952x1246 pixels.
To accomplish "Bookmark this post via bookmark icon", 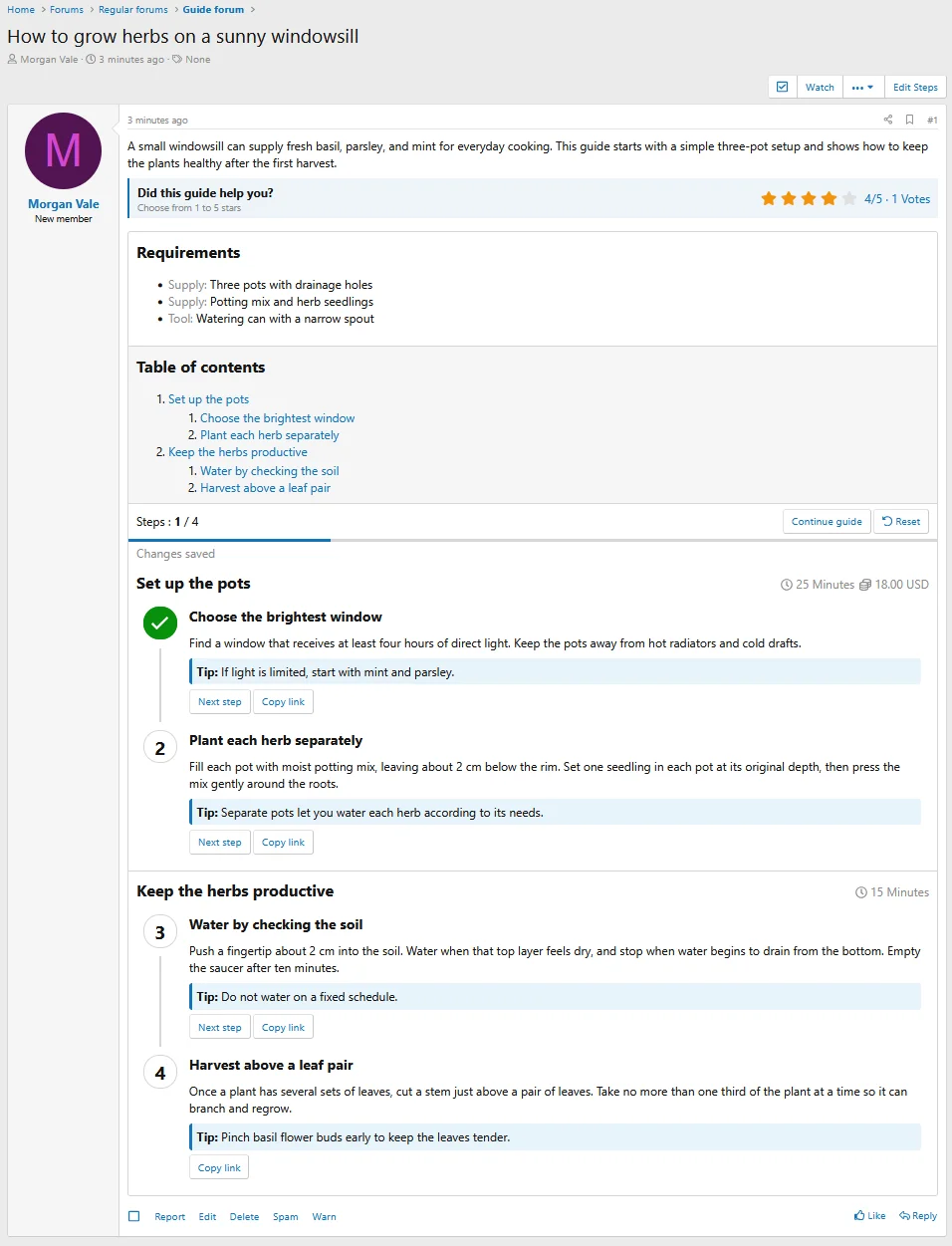I will [x=909, y=120].
